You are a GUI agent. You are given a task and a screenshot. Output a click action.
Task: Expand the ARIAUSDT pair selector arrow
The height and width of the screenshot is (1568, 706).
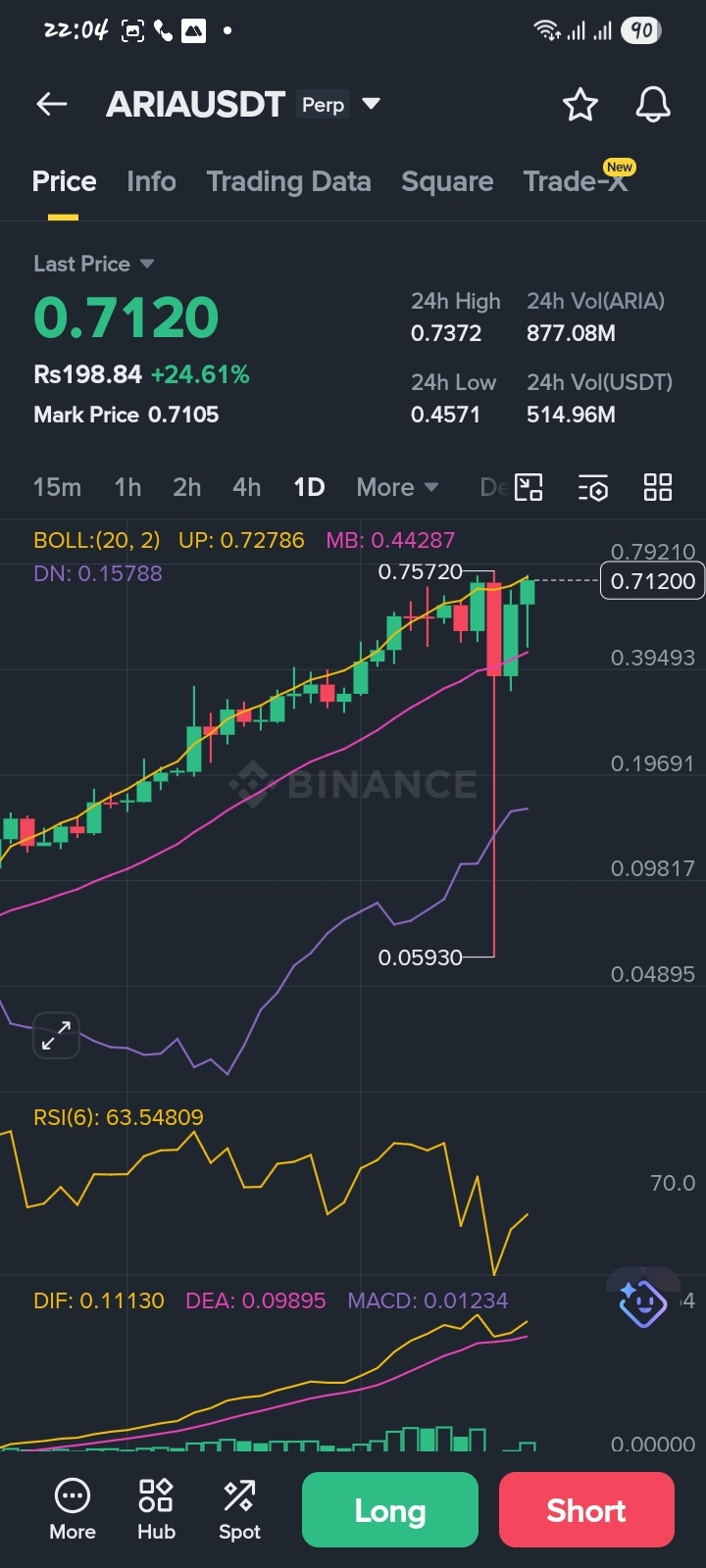tap(371, 104)
